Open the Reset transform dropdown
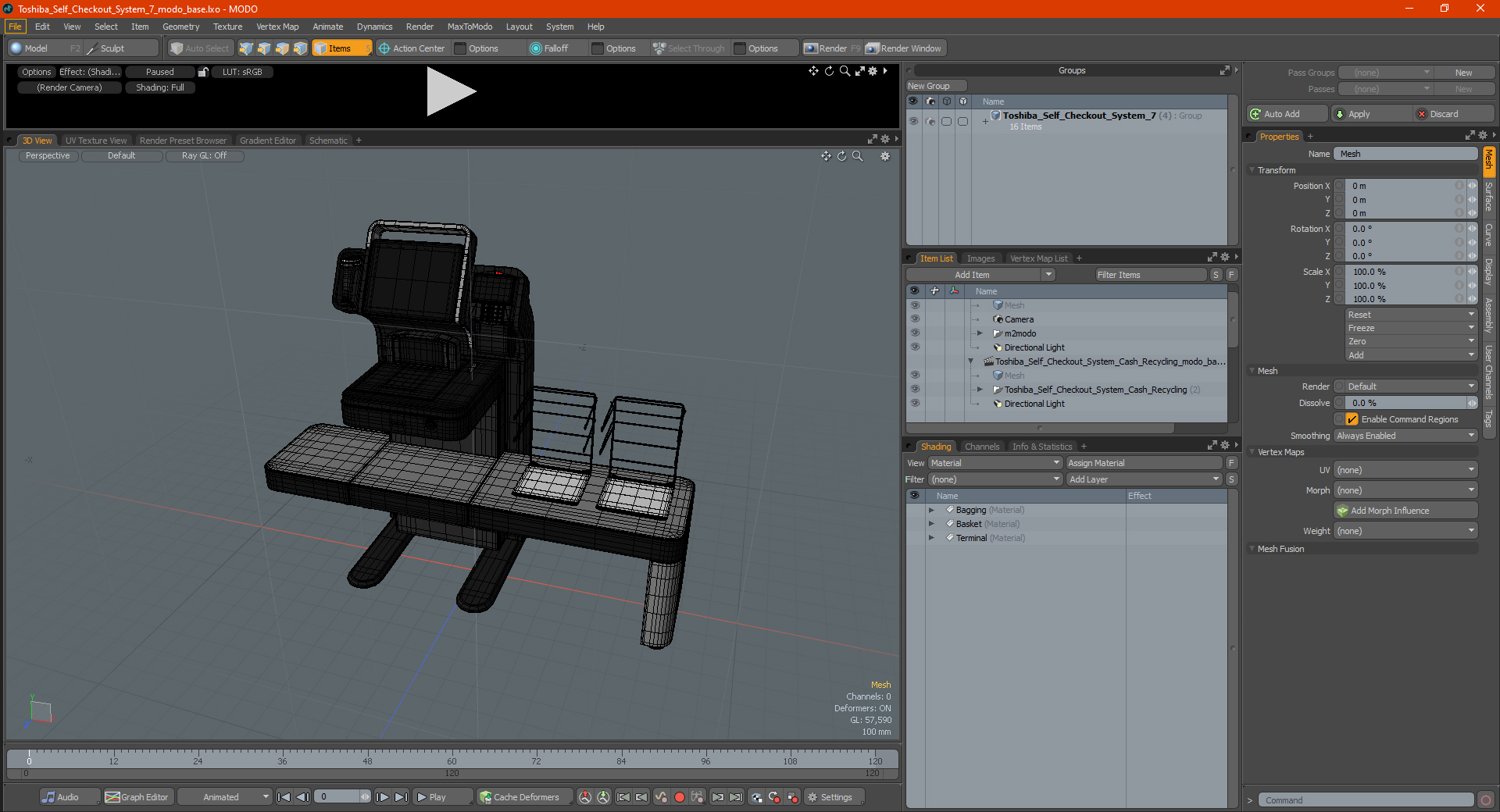 (1411, 315)
